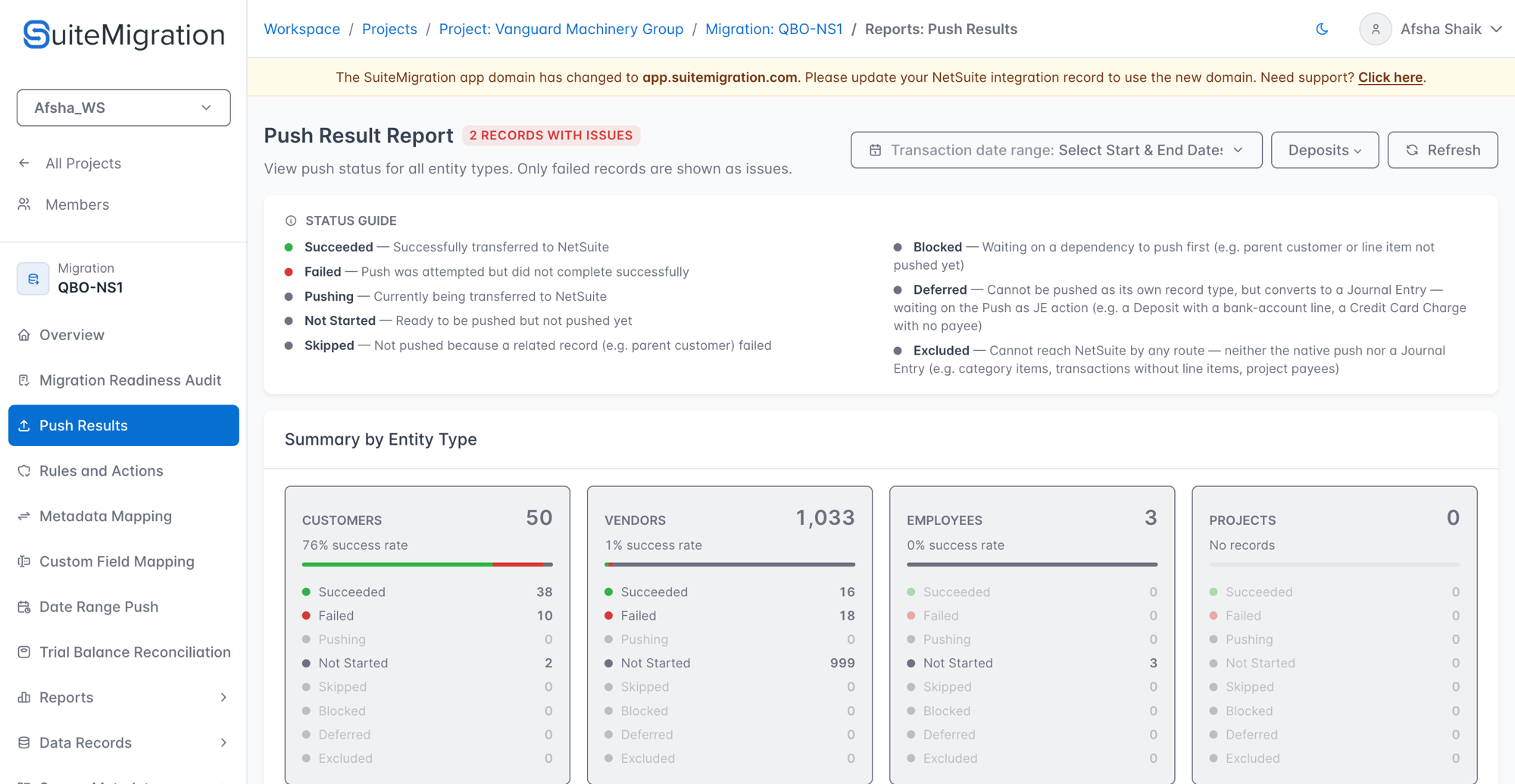Click the Reports bar chart icon
Screen dimensions: 1515x784
[24, 698]
